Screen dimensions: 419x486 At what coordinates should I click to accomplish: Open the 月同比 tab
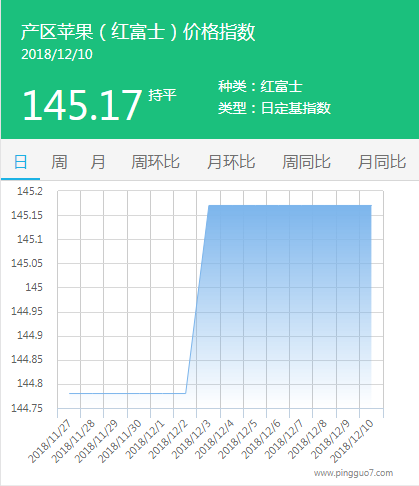382,162
